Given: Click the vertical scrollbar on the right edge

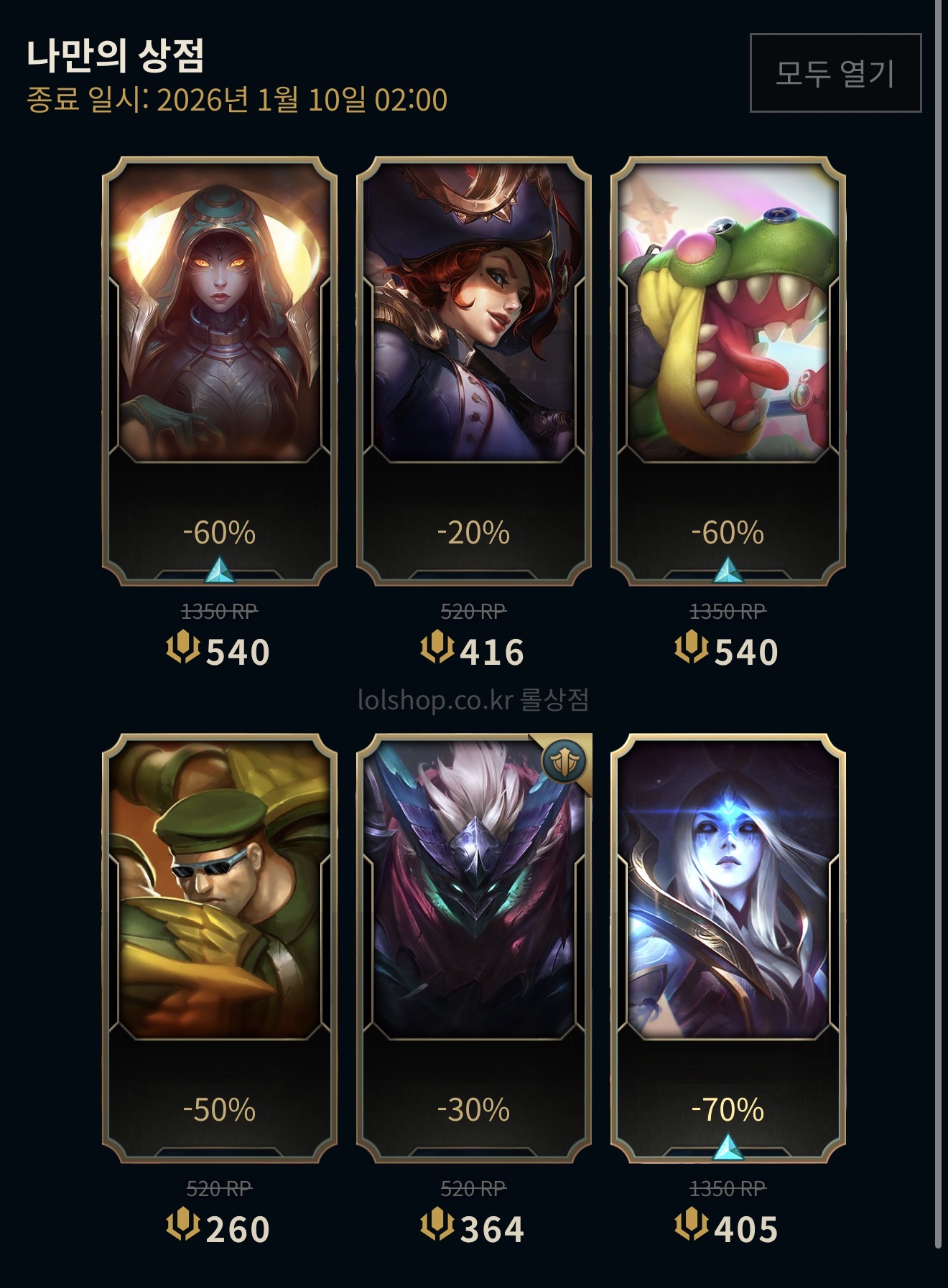Looking at the screenshot, I should [x=938, y=625].
